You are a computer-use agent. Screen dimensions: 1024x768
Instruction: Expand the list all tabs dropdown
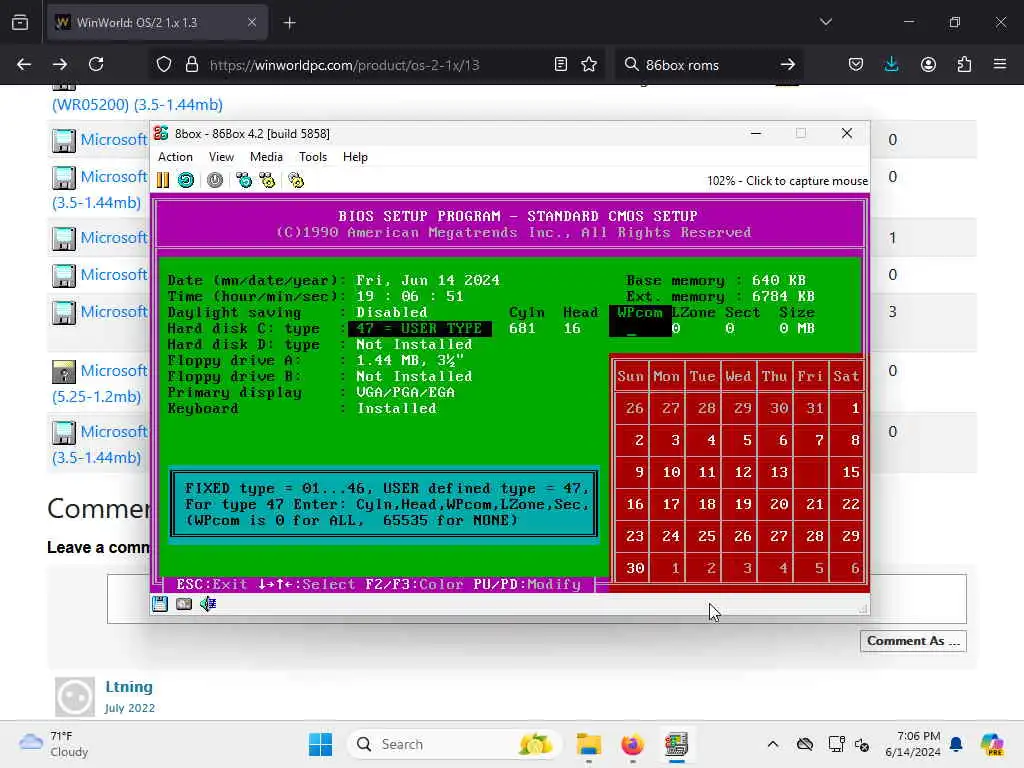tap(826, 22)
